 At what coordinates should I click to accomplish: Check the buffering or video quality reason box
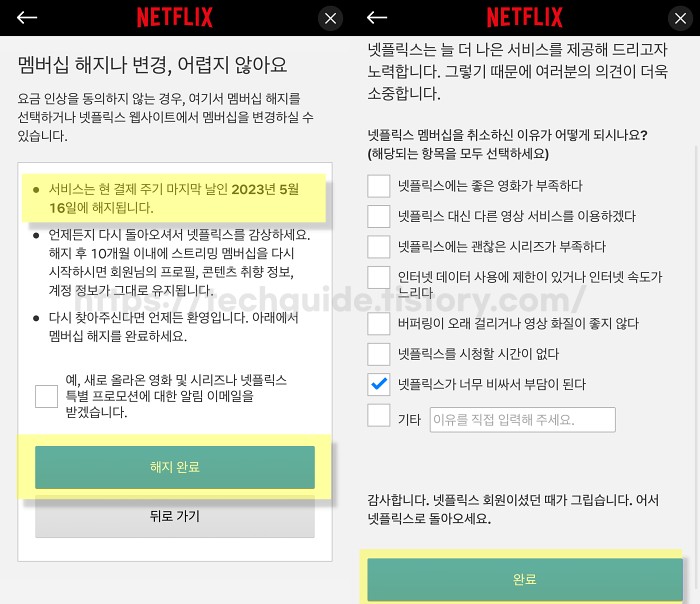point(379,323)
